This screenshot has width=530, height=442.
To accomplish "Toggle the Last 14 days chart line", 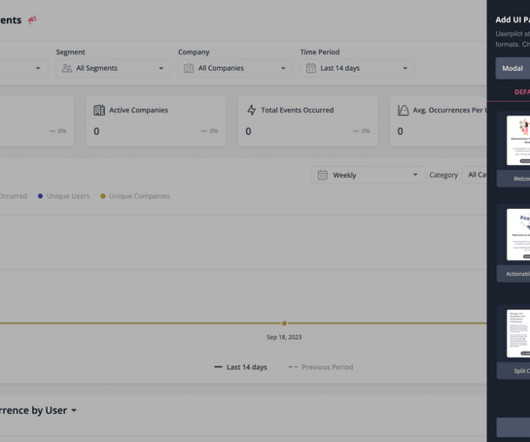I will [x=241, y=367].
